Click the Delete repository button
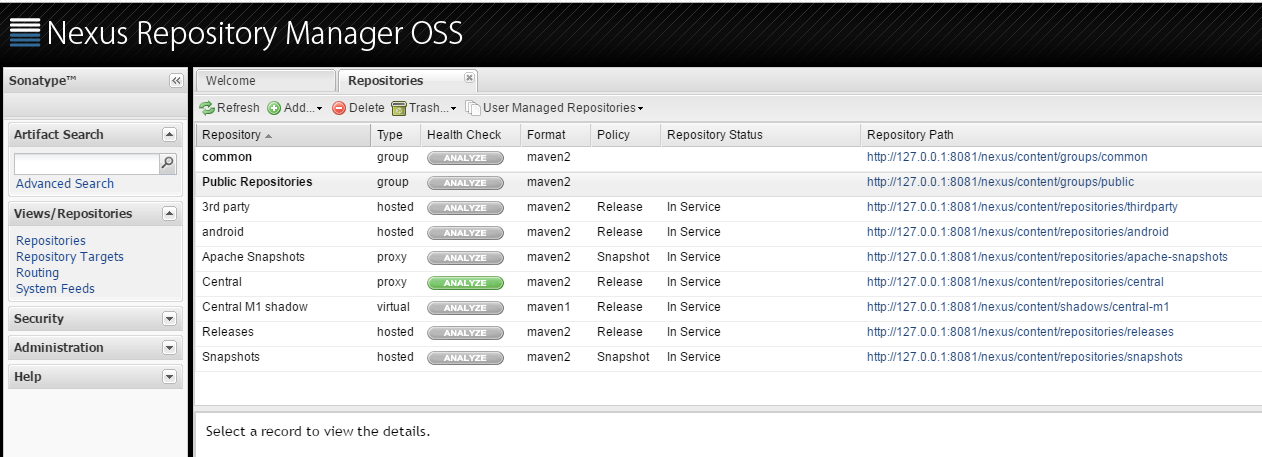1262x457 pixels. [x=358, y=108]
